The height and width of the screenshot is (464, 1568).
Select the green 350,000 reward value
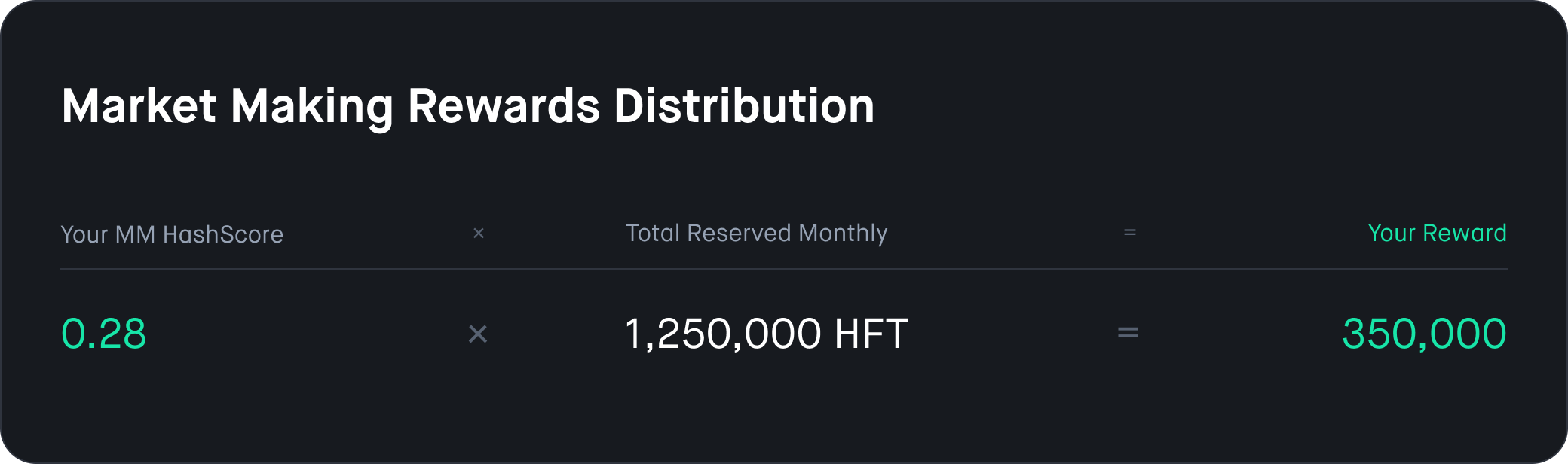pyautogui.click(x=1424, y=334)
